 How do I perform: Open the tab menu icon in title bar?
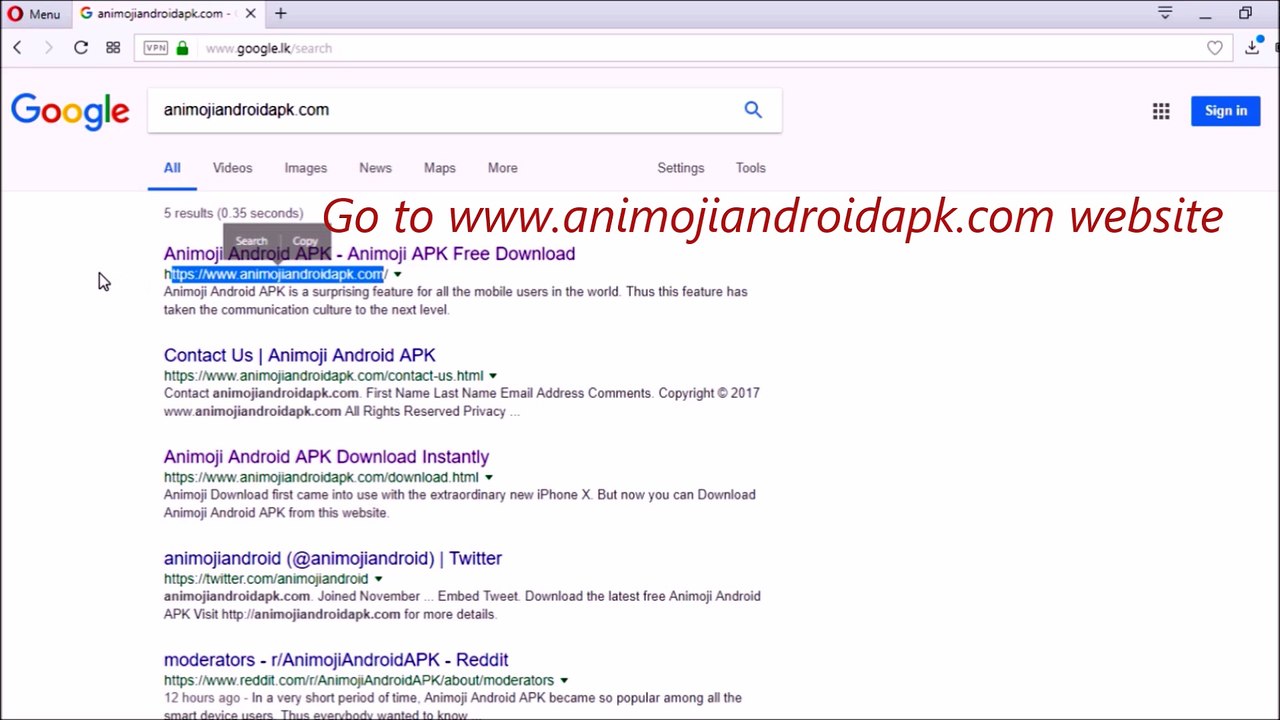point(1165,13)
